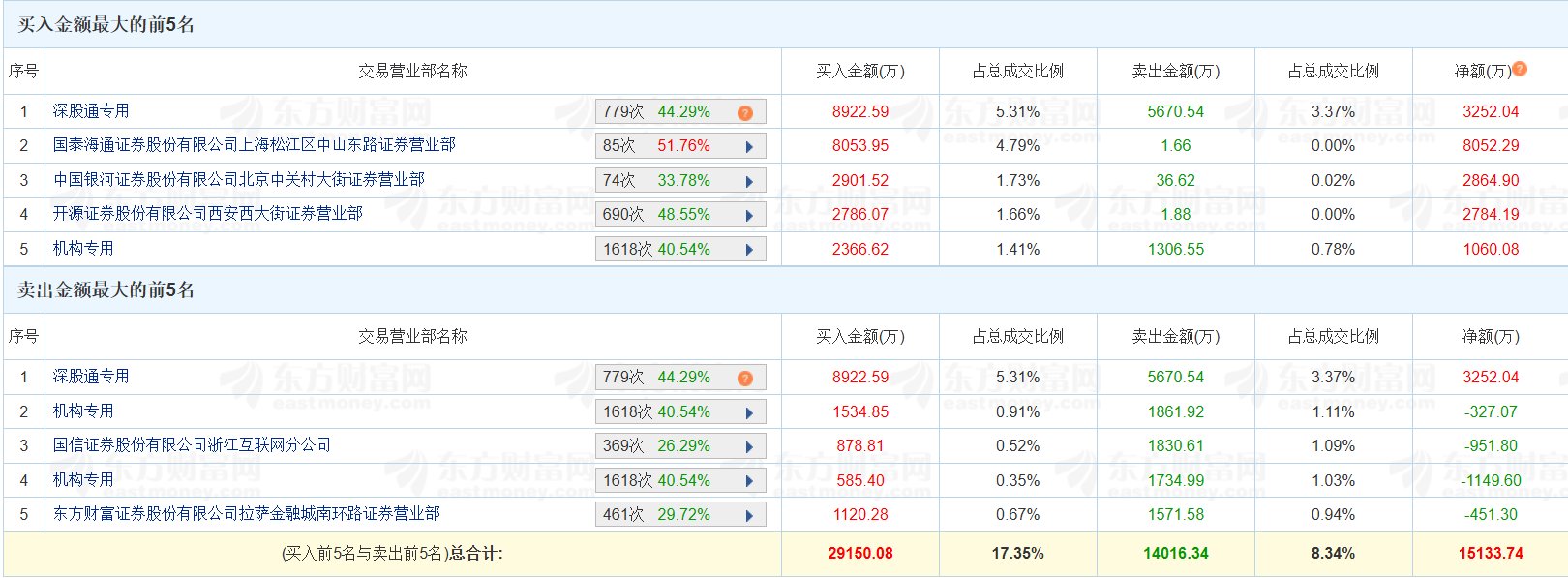Click blue arrow icon in 国信证券 row
1568x578 pixels.
tap(748, 446)
